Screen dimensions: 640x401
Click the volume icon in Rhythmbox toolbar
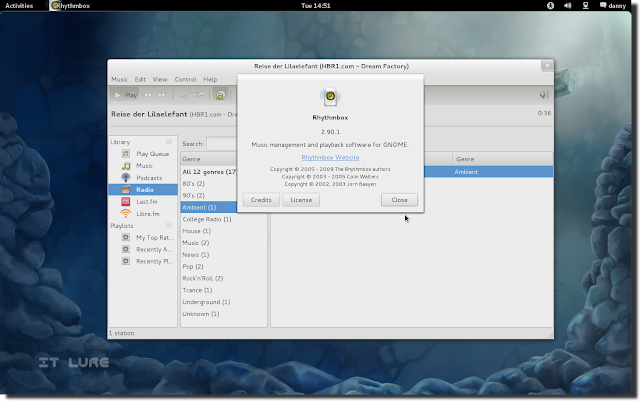[544, 95]
